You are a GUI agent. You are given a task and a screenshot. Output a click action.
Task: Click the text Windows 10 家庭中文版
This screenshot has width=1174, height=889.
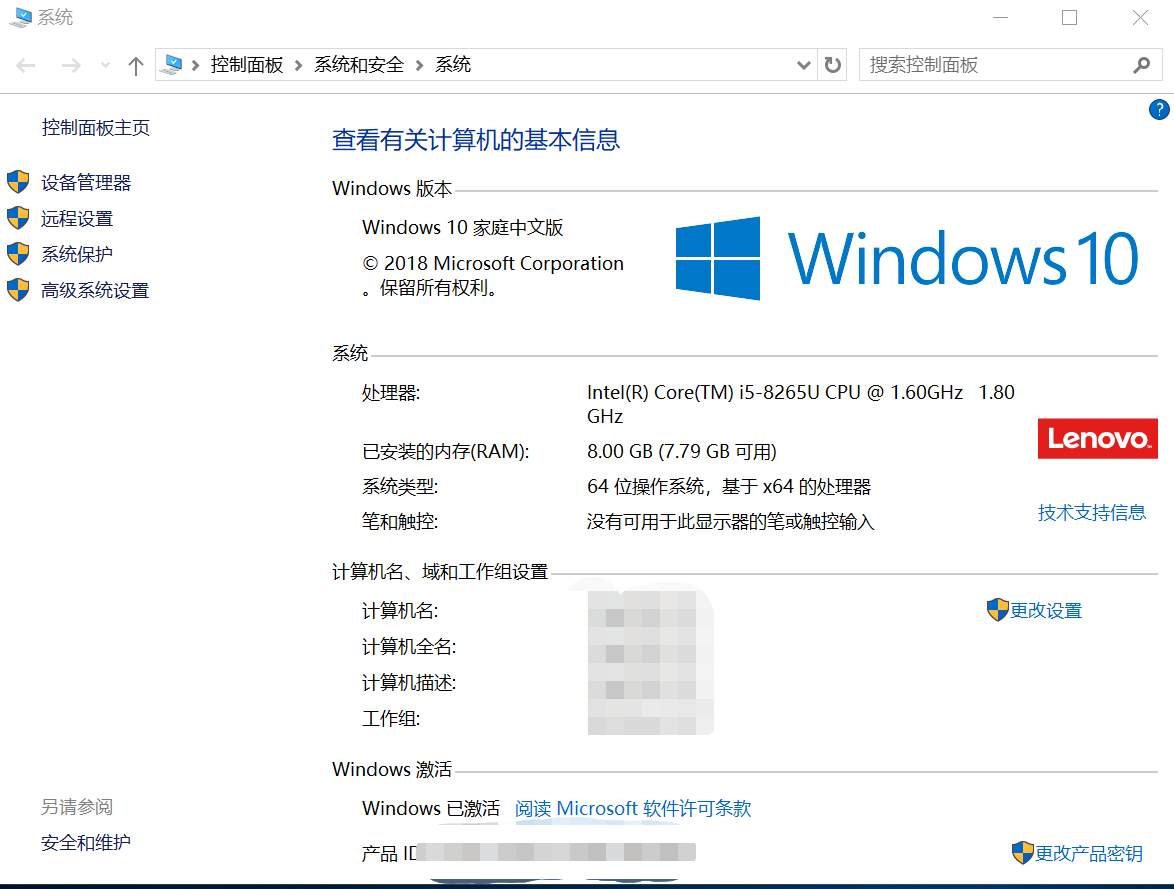463,228
